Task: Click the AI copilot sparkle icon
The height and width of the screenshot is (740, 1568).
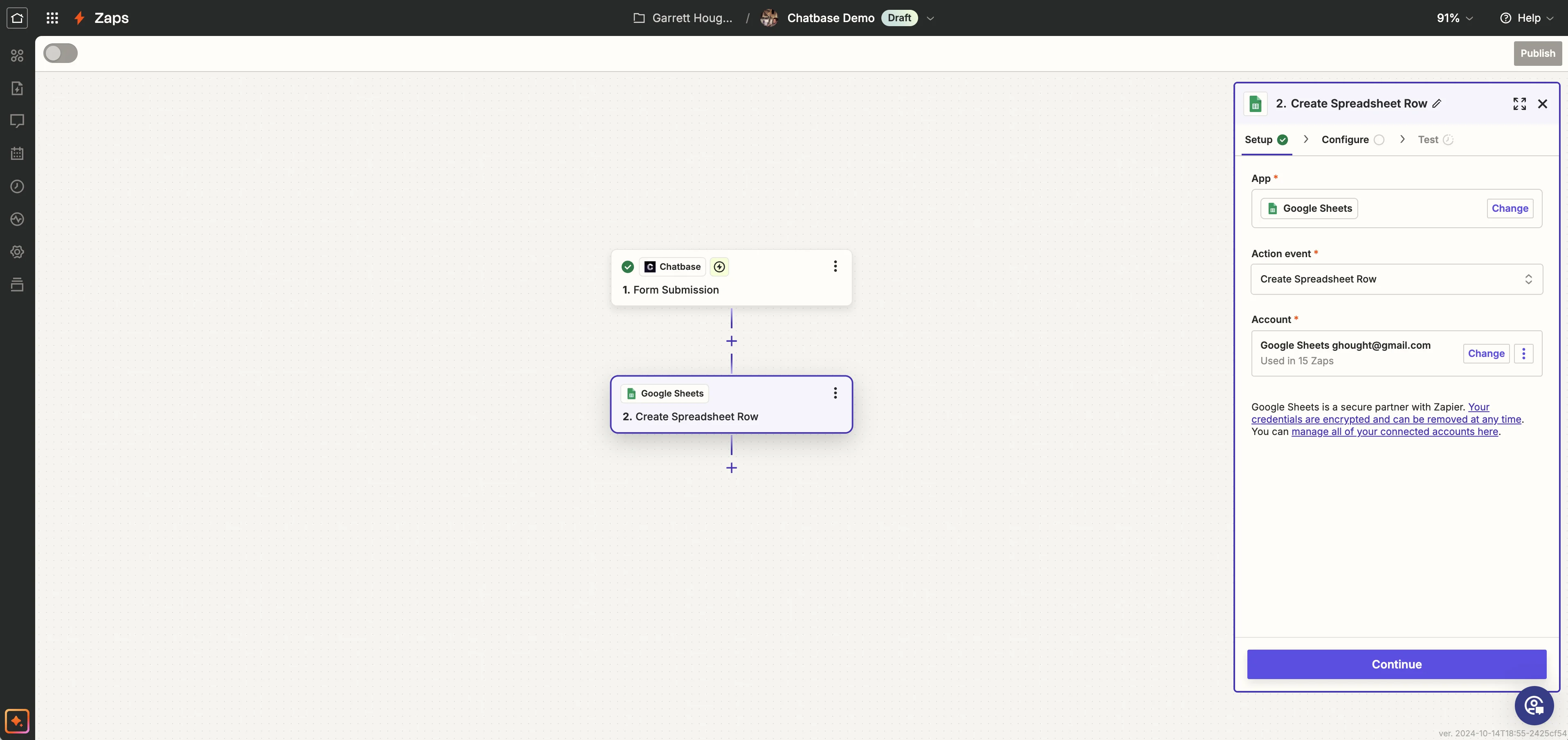Action: pyautogui.click(x=17, y=721)
